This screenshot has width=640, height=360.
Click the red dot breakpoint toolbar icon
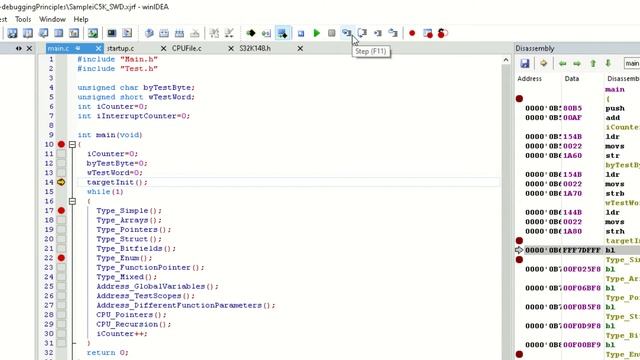tap(412, 33)
